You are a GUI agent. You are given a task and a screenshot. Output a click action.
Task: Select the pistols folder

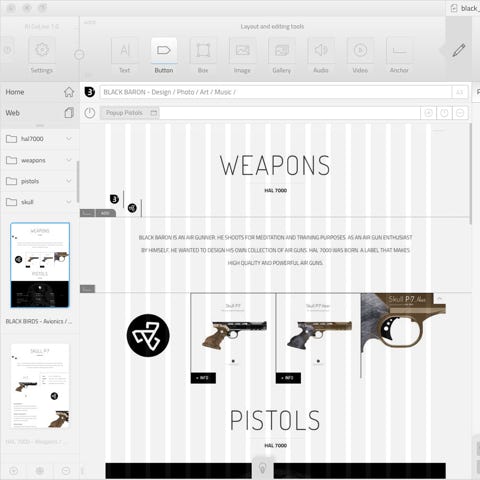[39, 181]
